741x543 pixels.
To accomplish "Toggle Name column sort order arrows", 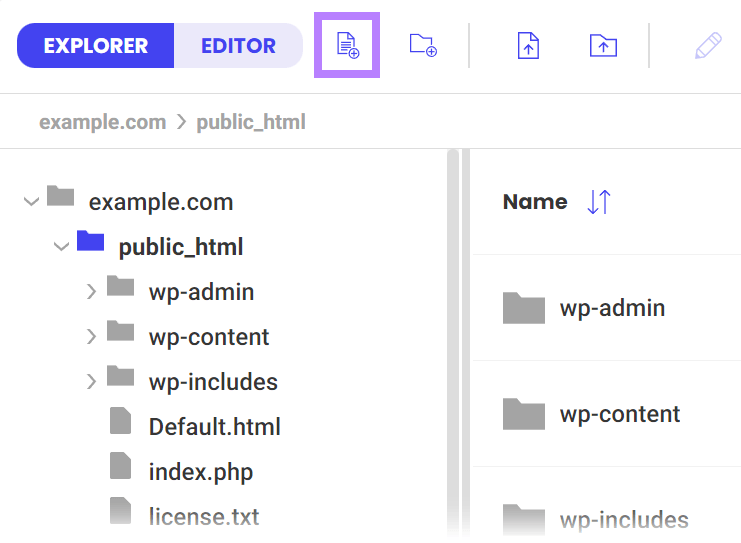I will pyautogui.click(x=598, y=202).
